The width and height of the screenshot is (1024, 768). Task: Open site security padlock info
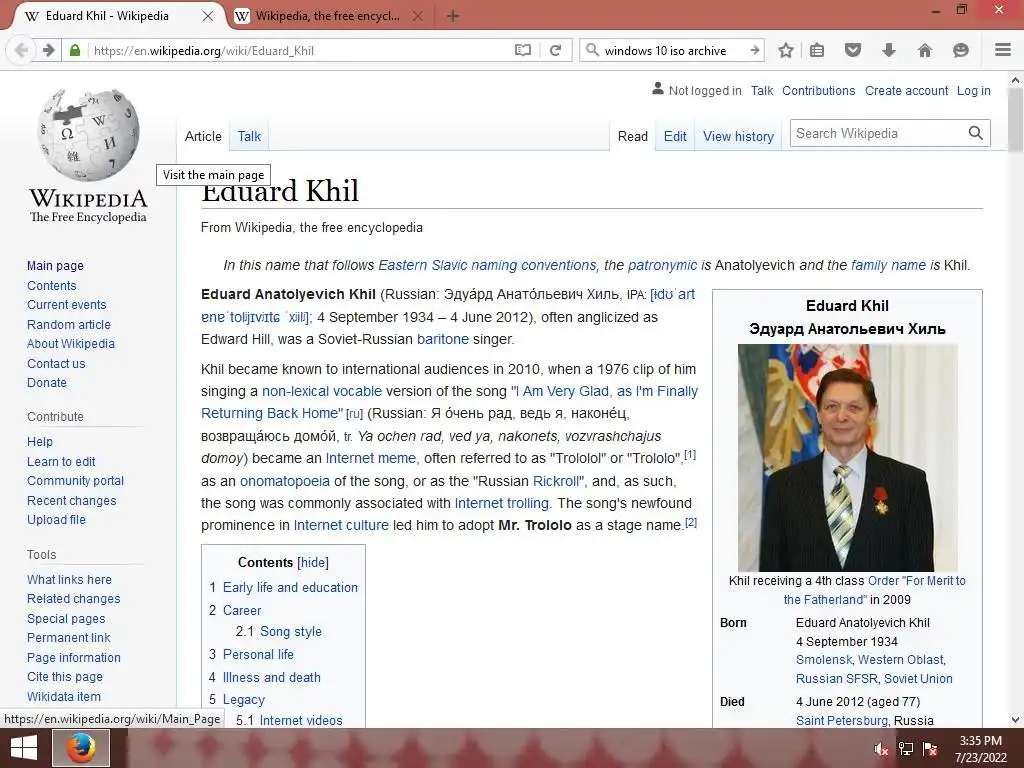75,50
